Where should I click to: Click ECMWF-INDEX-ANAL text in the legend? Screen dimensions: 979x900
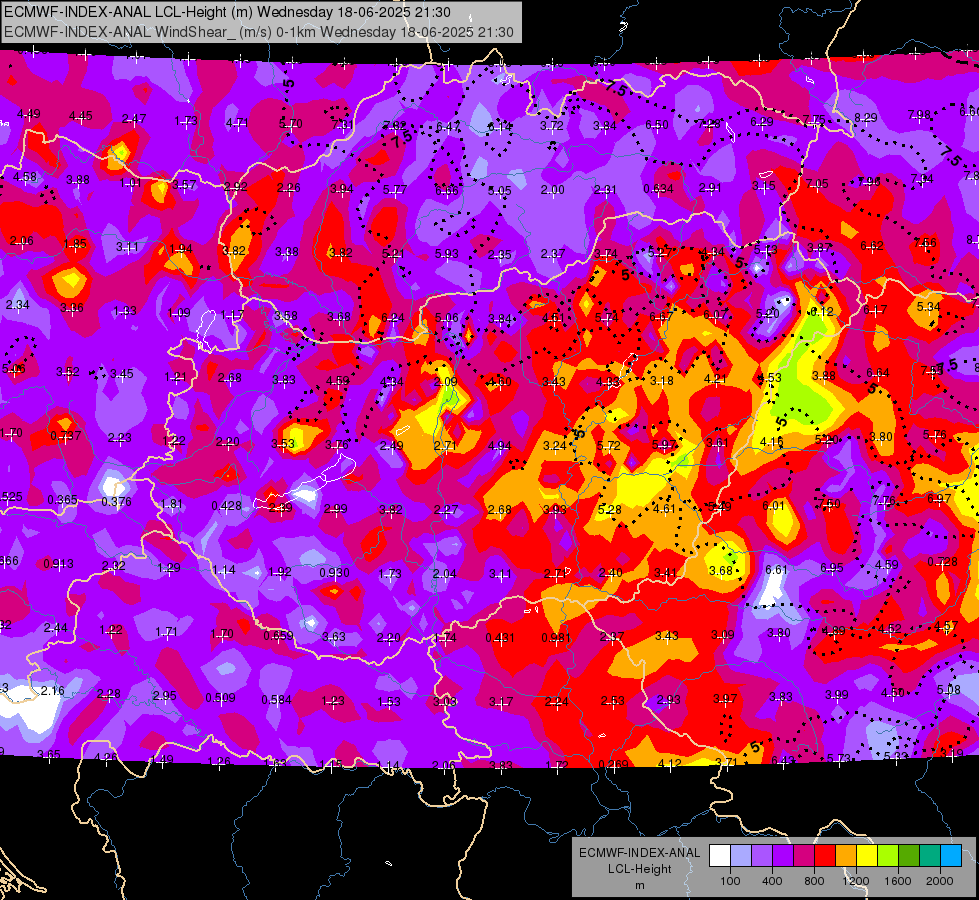pos(639,853)
